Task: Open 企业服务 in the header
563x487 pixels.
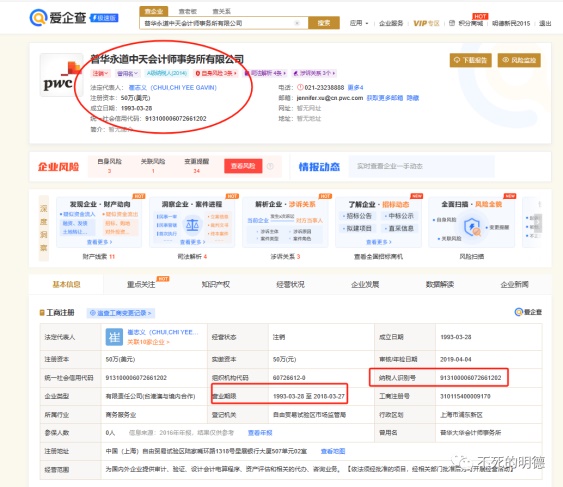Action: (391, 23)
